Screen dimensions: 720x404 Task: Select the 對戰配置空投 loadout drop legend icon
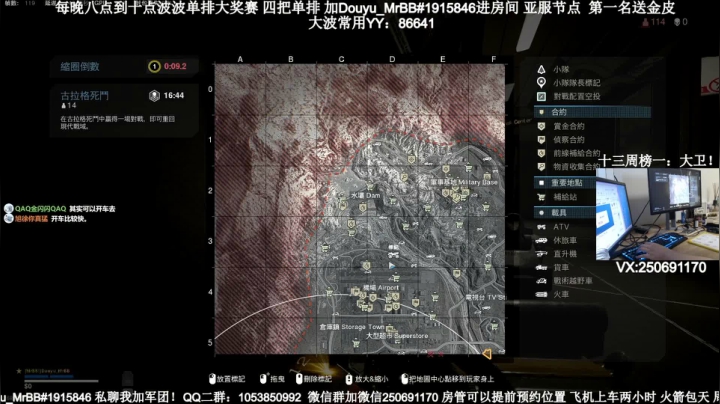point(541,96)
